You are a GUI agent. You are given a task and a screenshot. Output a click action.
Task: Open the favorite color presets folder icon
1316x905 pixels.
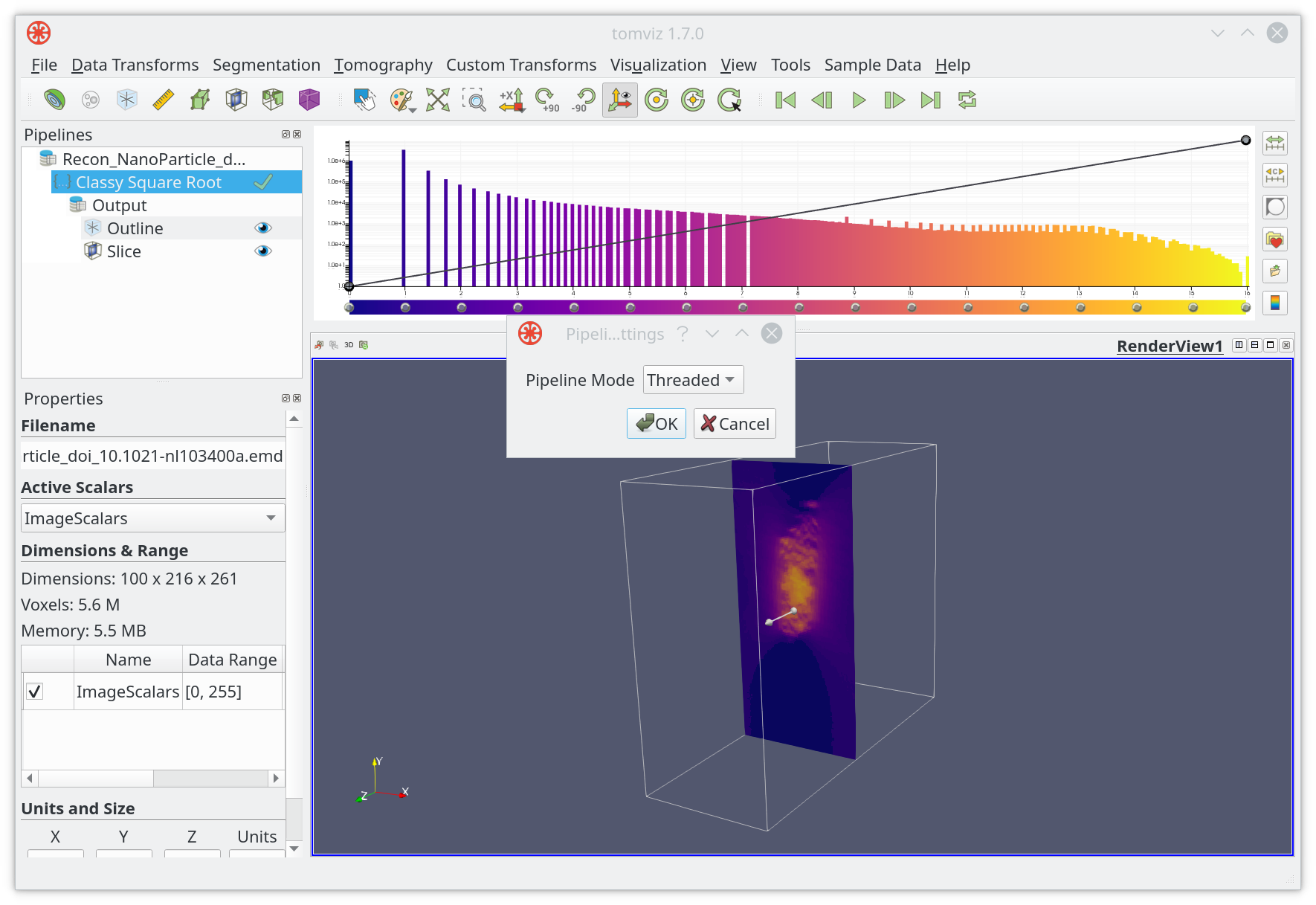(x=1275, y=239)
